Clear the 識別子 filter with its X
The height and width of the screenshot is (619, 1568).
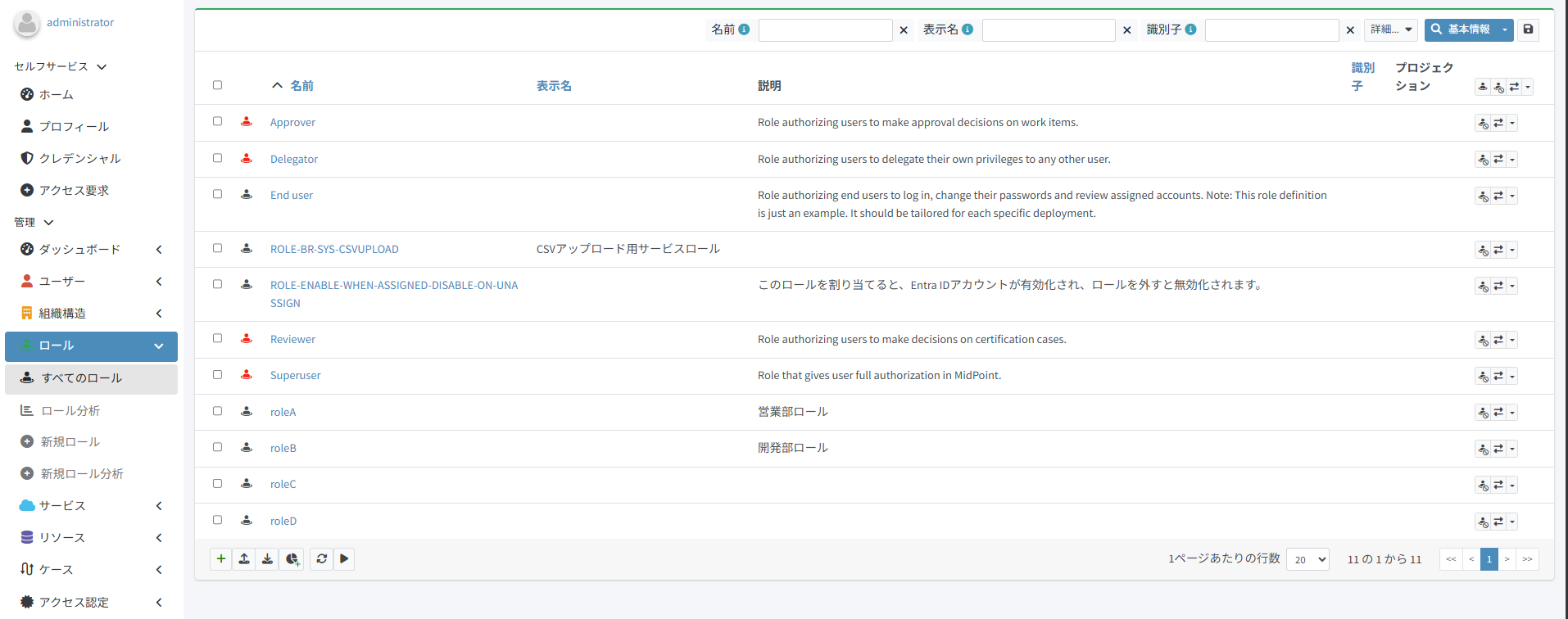pyautogui.click(x=1350, y=30)
